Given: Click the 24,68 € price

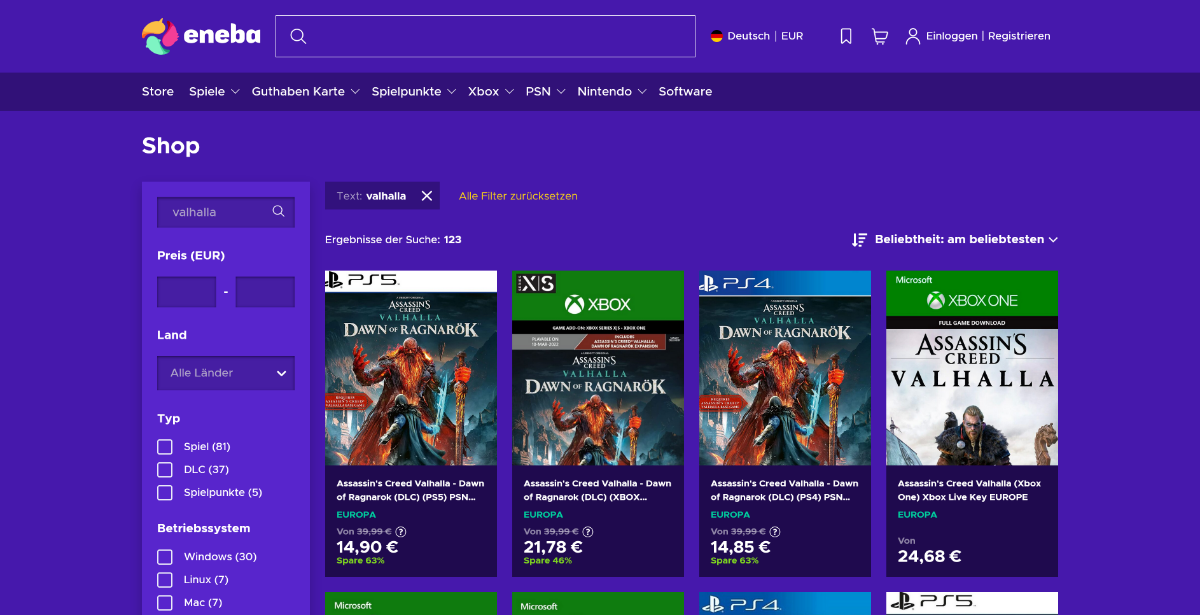Looking at the screenshot, I should [x=930, y=556].
